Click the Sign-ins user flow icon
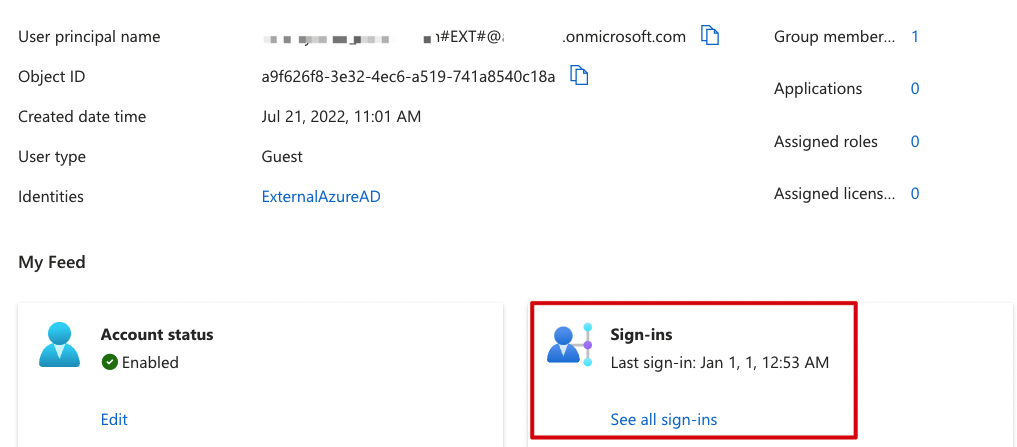Image resolution: width=1017 pixels, height=447 pixels. tap(570, 344)
